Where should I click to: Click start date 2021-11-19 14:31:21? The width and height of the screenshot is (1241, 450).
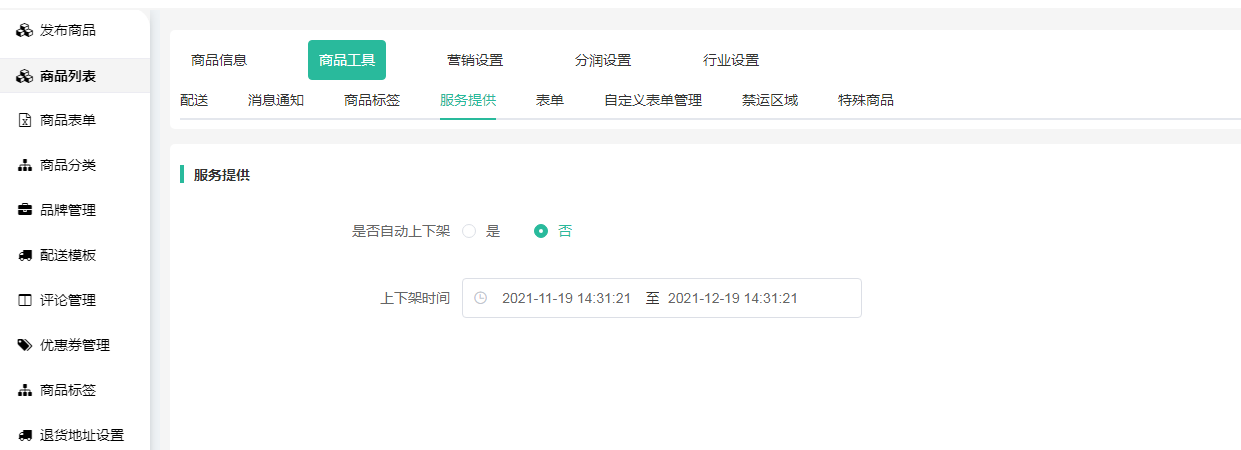point(566,298)
